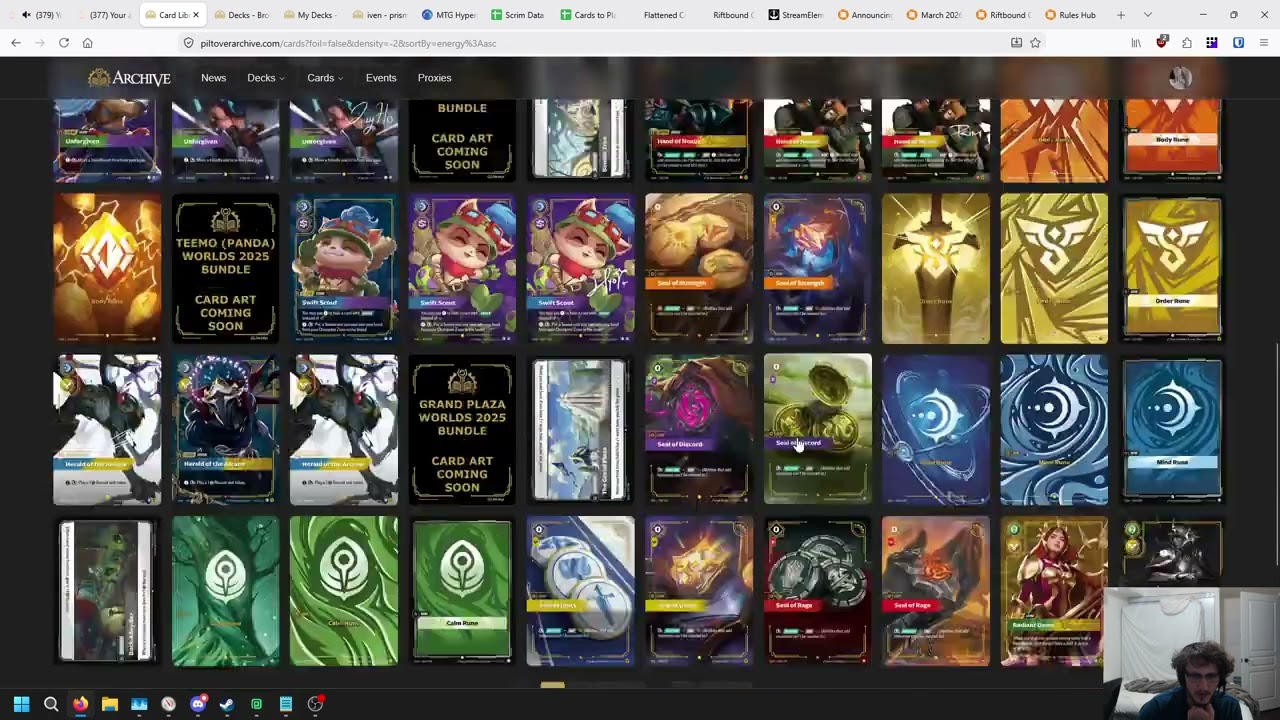
Task: Open the library bookshelf icon in toolbar
Action: click(x=1136, y=43)
